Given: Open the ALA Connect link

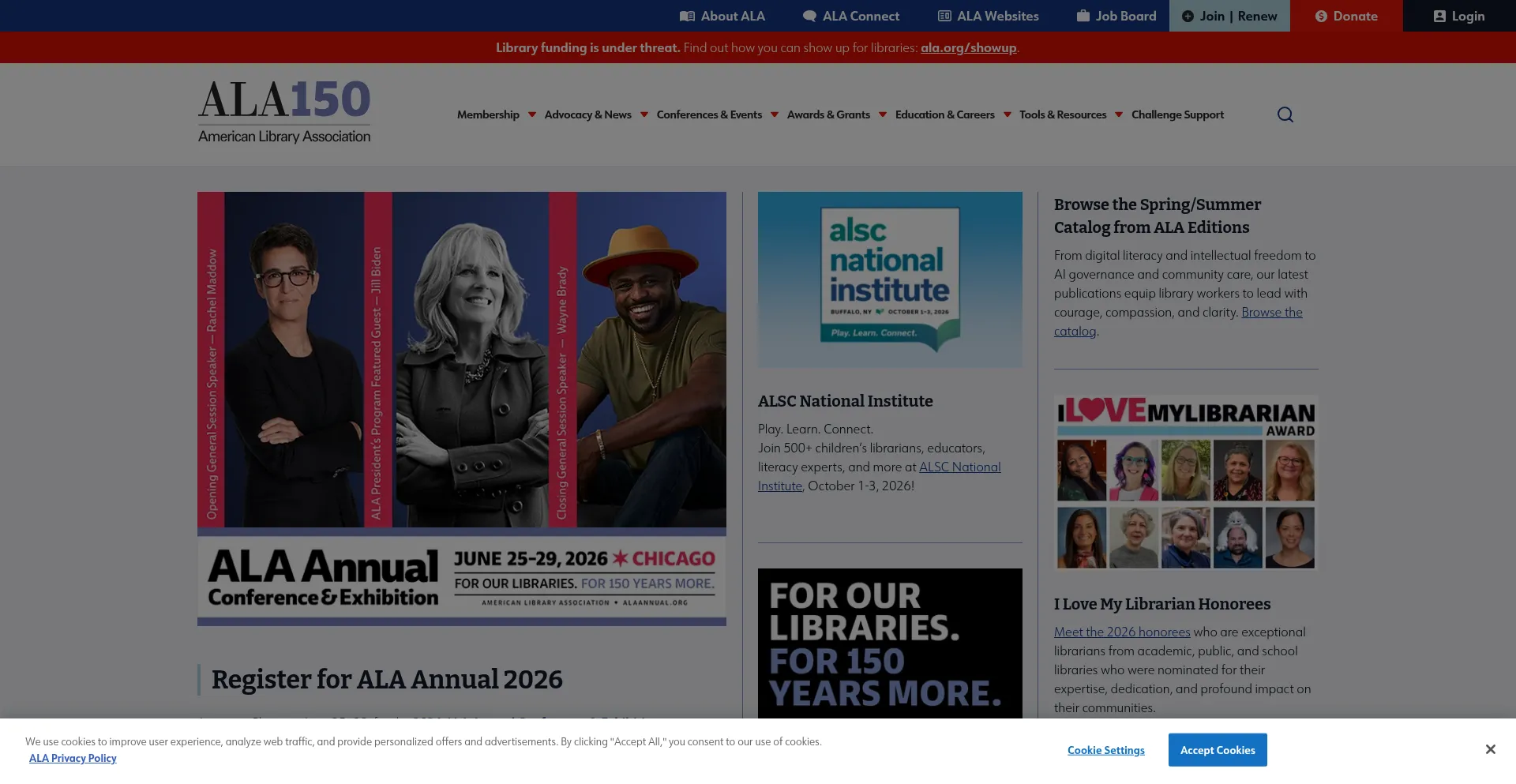Looking at the screenshot, I should pyautogui.click(x=851, y=16).
